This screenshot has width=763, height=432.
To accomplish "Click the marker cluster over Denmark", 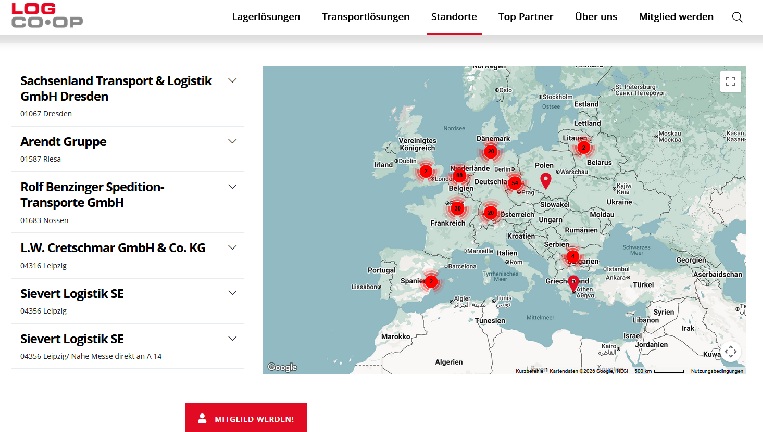I will tap(490, 151).
